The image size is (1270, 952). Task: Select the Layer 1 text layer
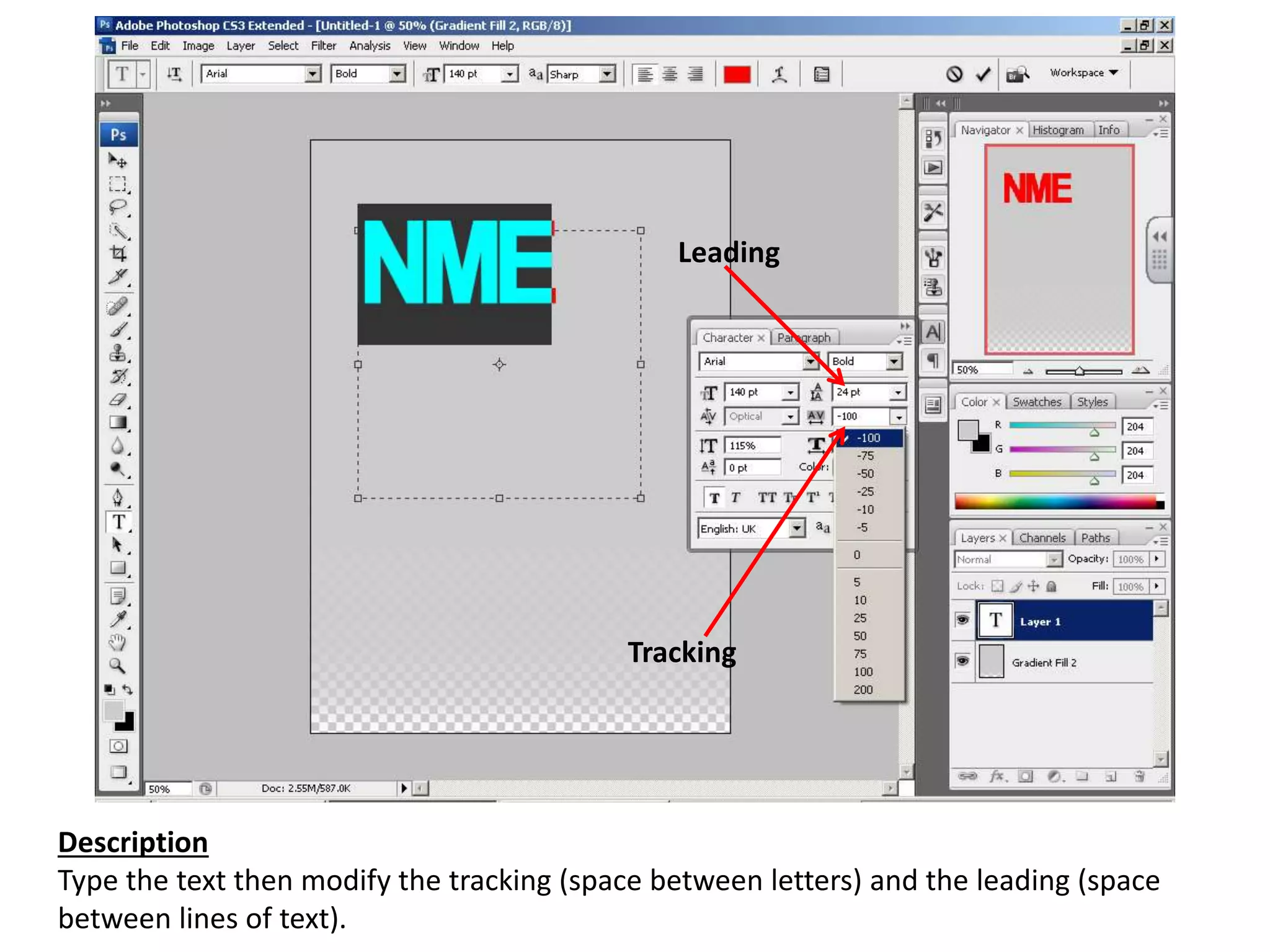1064,620
